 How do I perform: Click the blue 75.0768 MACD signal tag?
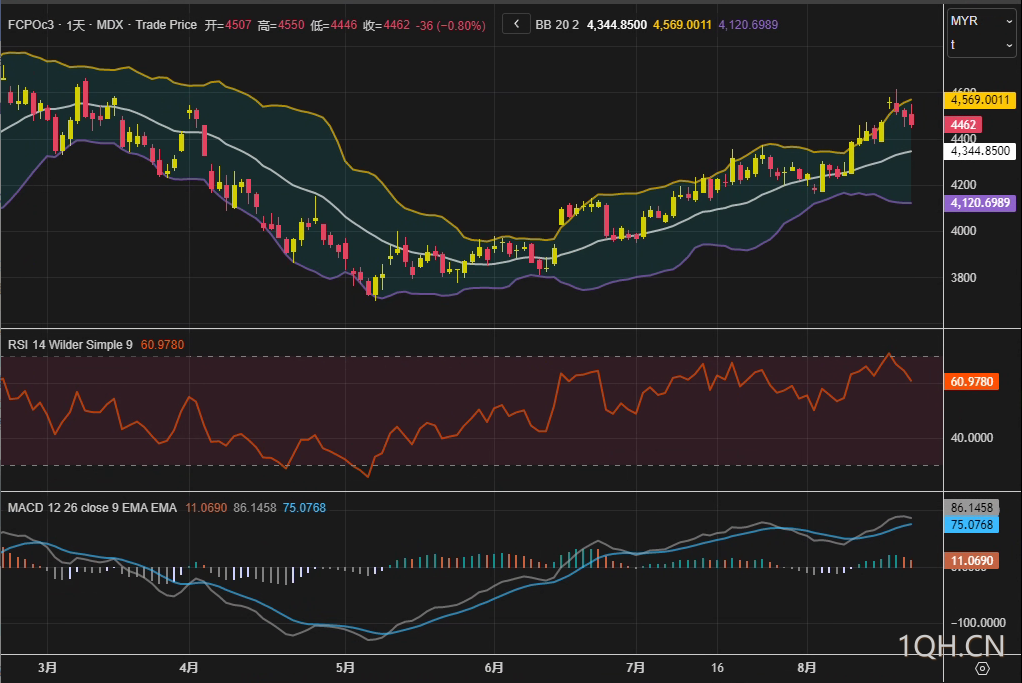(971, 524)
